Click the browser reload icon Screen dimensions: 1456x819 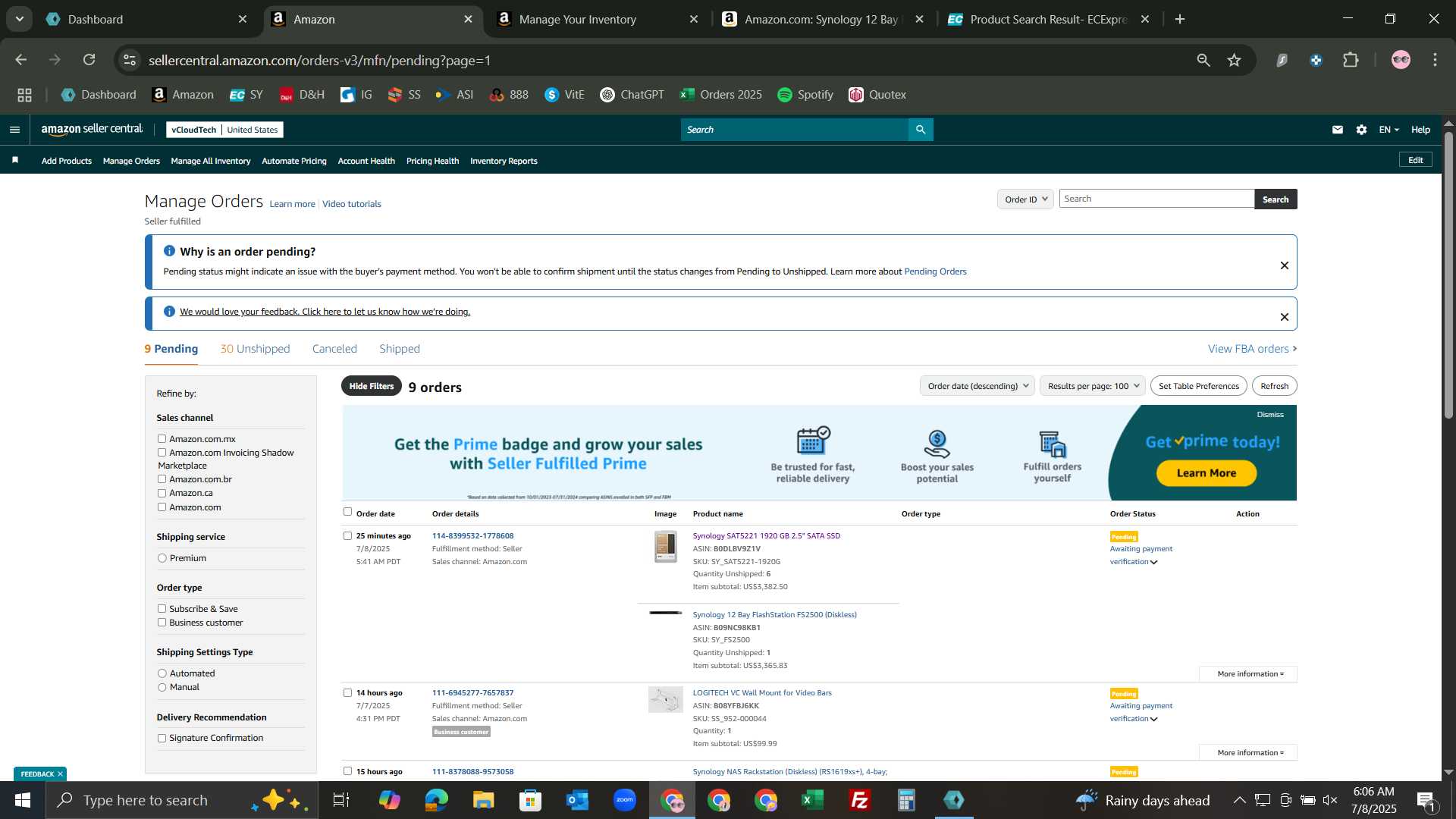pos(89,60)
